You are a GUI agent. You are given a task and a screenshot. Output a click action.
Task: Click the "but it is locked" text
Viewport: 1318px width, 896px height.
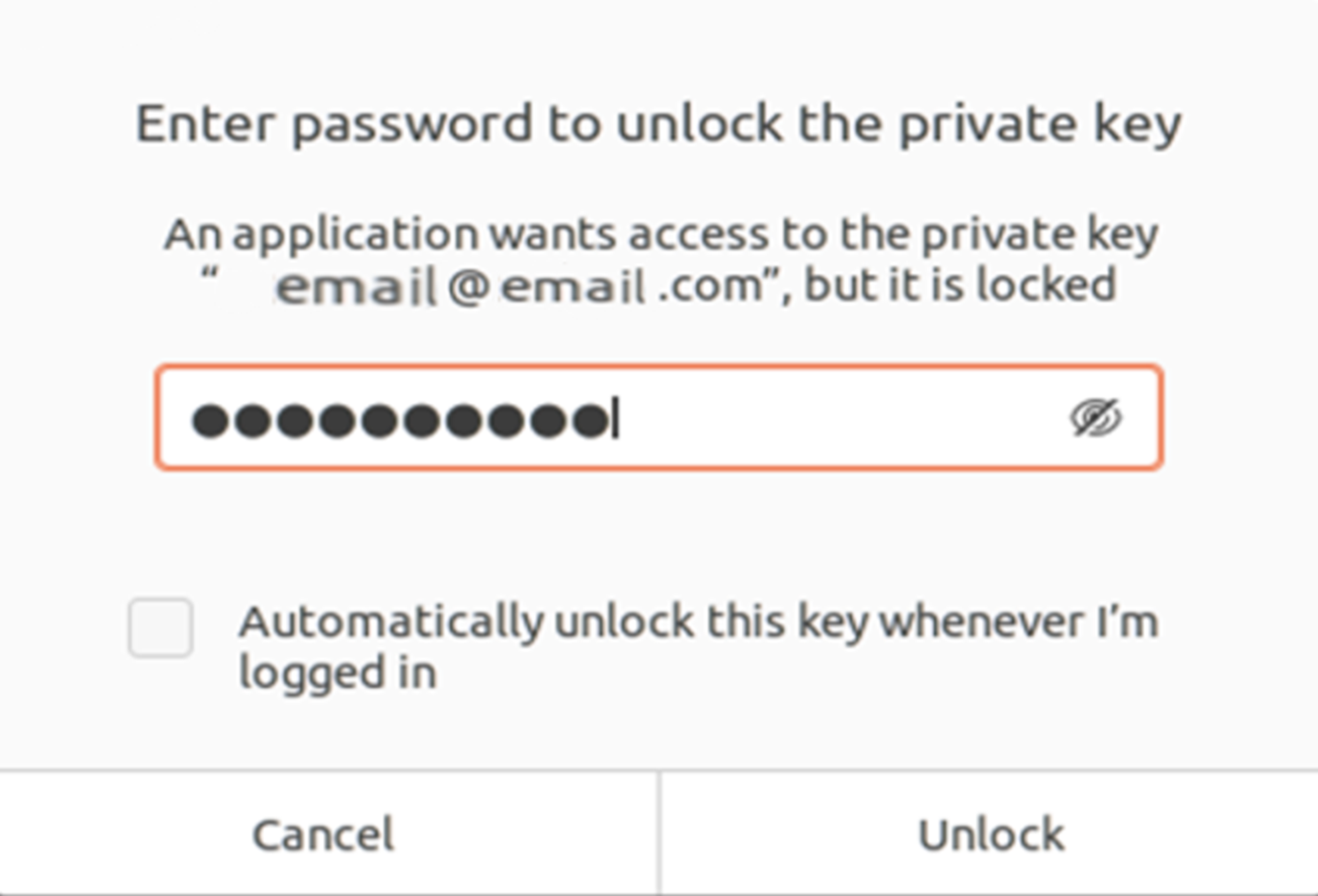coord(959,285)
